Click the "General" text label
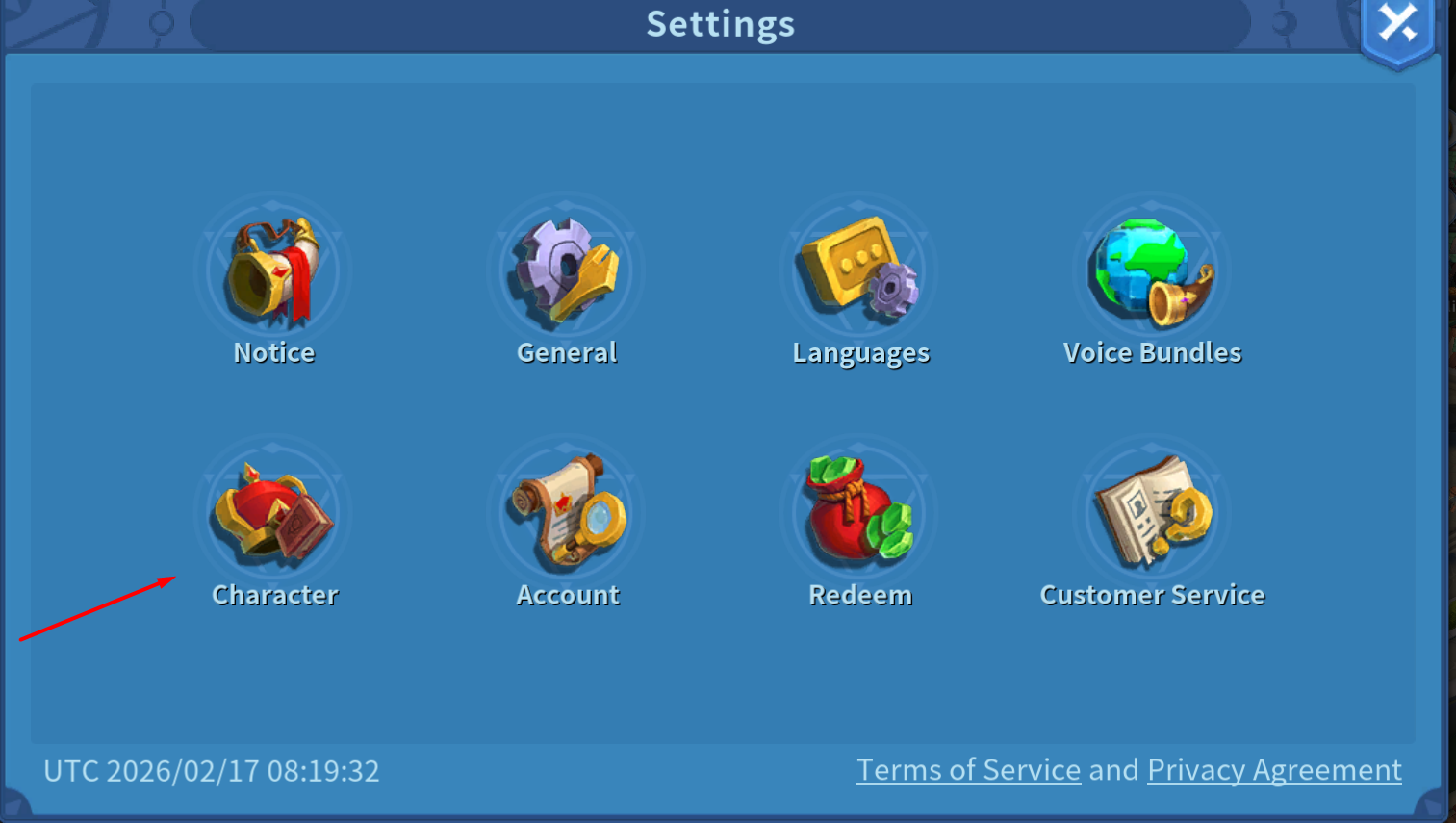 pos(567,352)
